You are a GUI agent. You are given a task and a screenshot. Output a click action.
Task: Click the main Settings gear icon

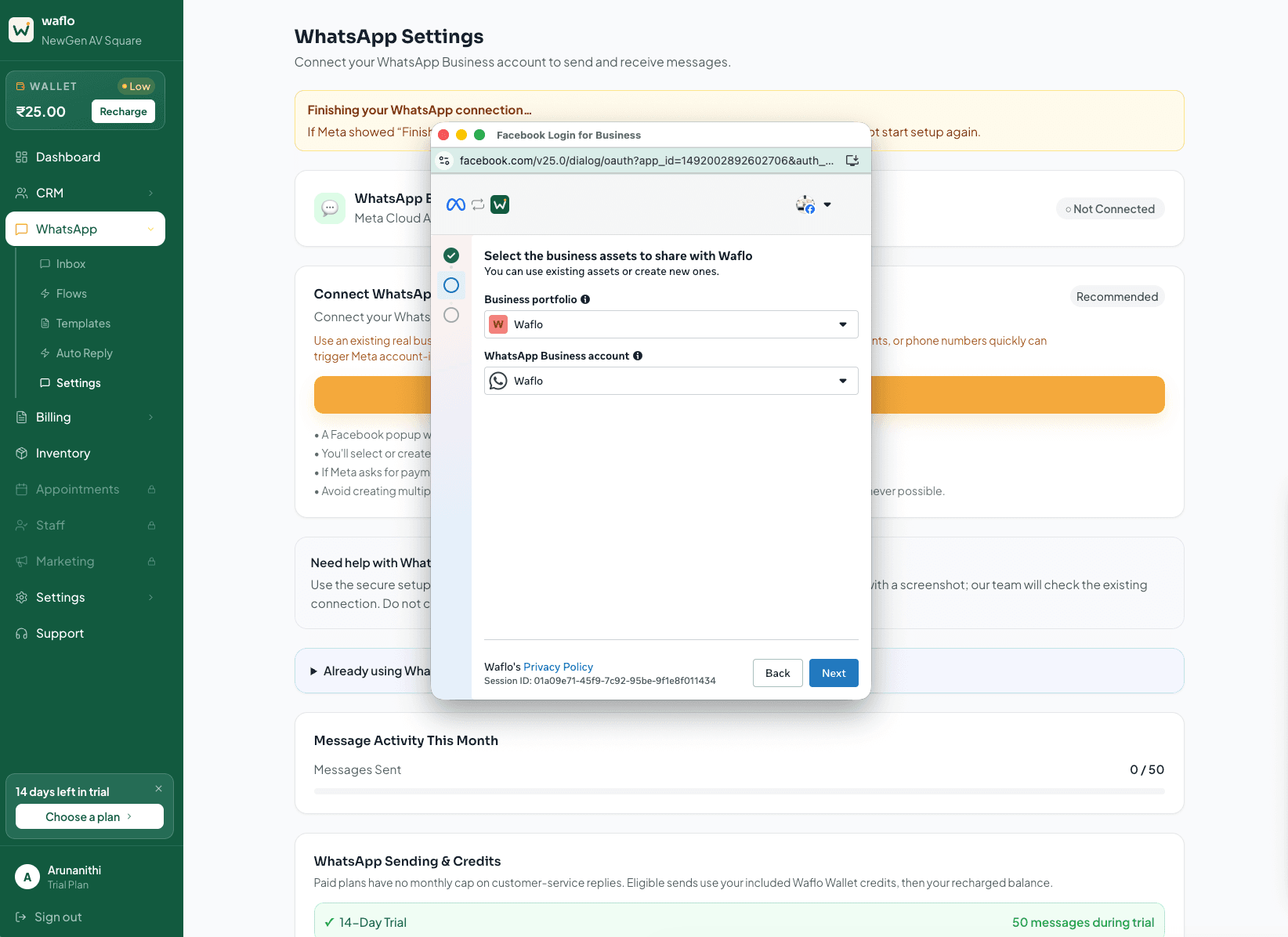22,597
